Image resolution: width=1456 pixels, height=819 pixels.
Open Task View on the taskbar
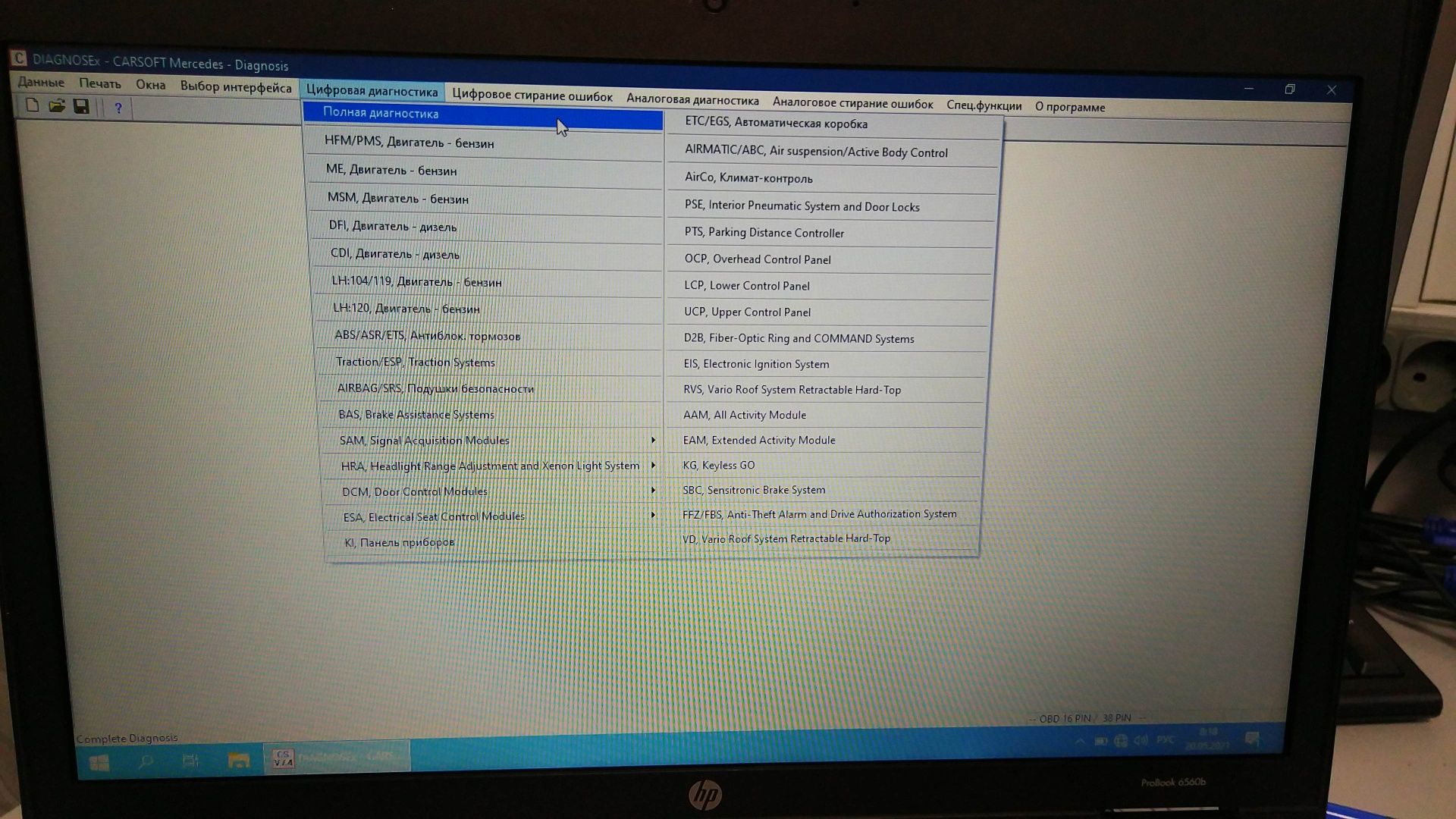pos(191,760)
